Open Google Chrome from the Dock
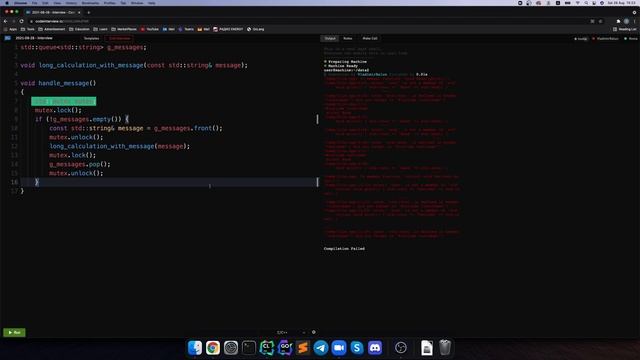The height and width of the screenshot is (360, 640). click(213, 348)
